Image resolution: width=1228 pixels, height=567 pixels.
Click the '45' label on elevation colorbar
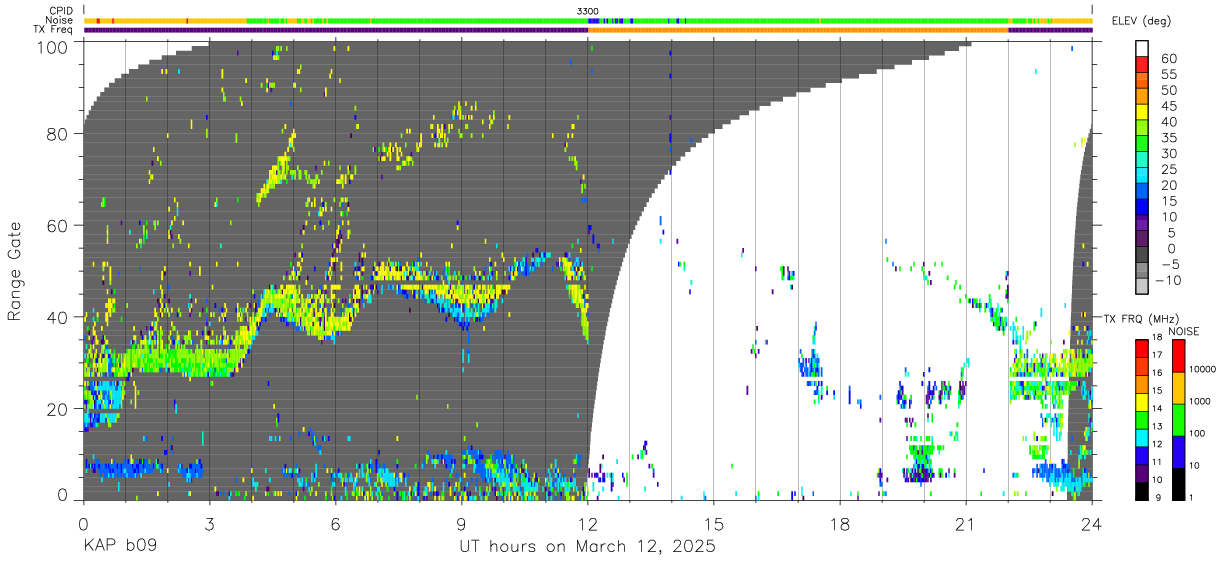coord(1167,106)
